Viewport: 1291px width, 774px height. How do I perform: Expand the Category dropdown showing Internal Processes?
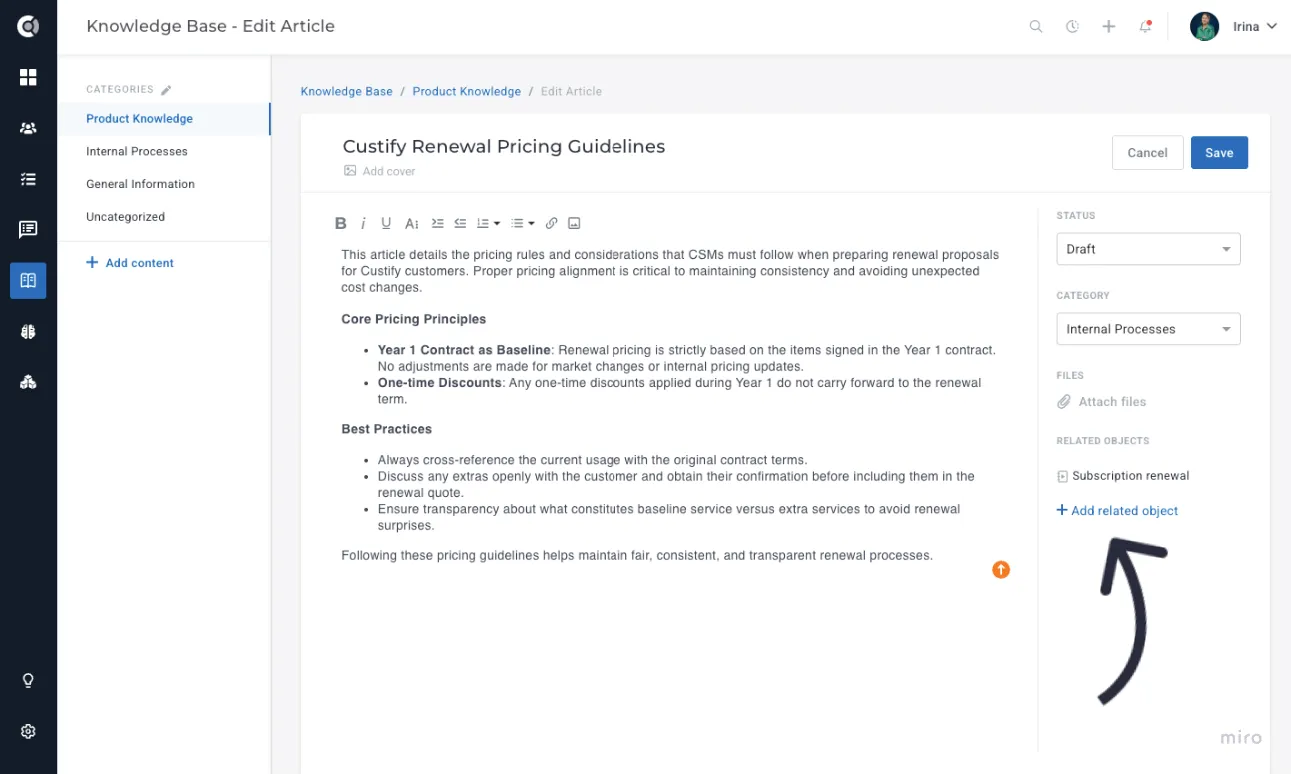click(1148, 329)
